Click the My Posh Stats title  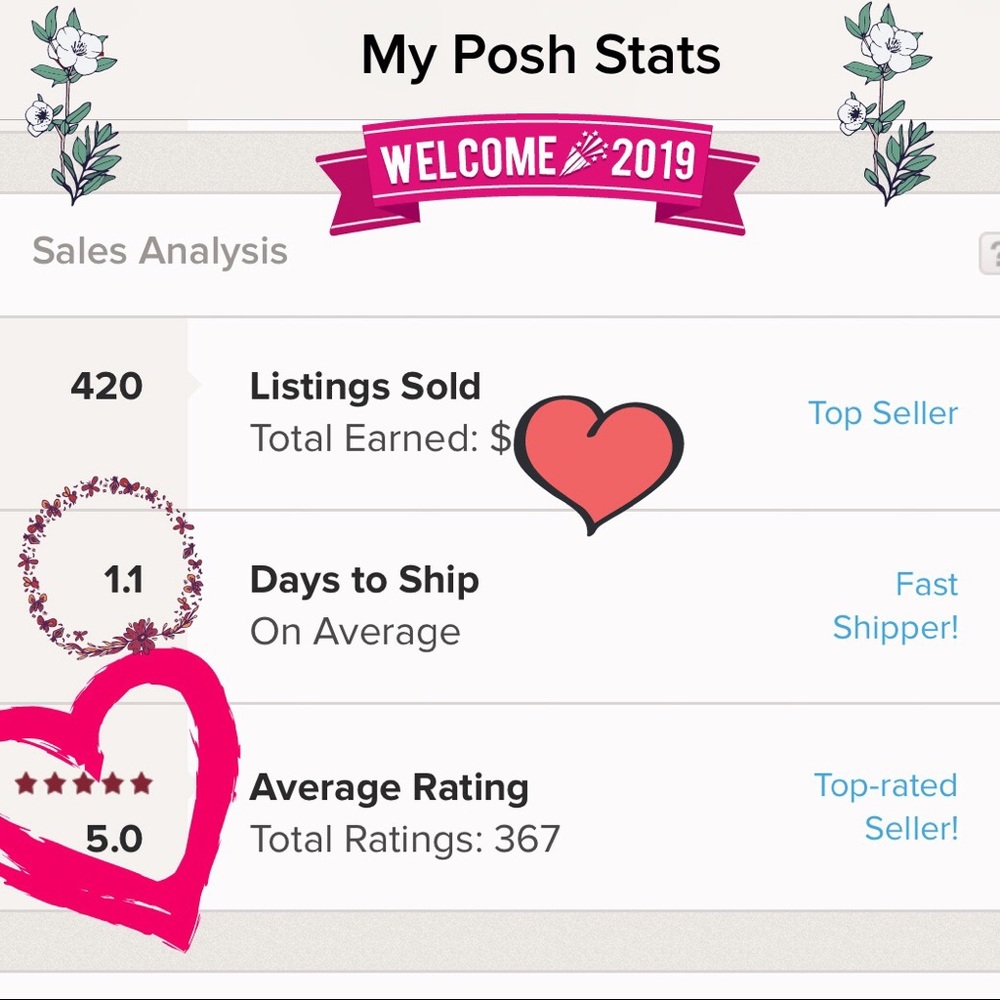[x=540, y=56]
